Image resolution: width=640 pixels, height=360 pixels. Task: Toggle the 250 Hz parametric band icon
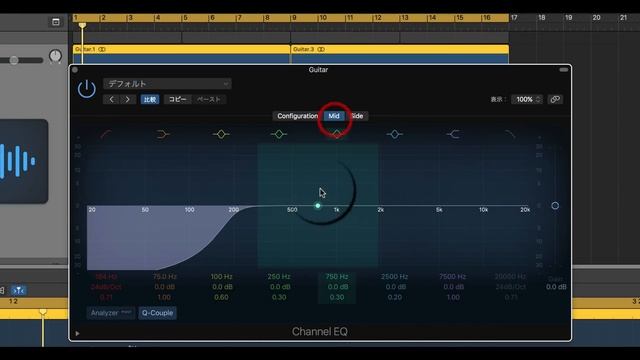(279, 134)
